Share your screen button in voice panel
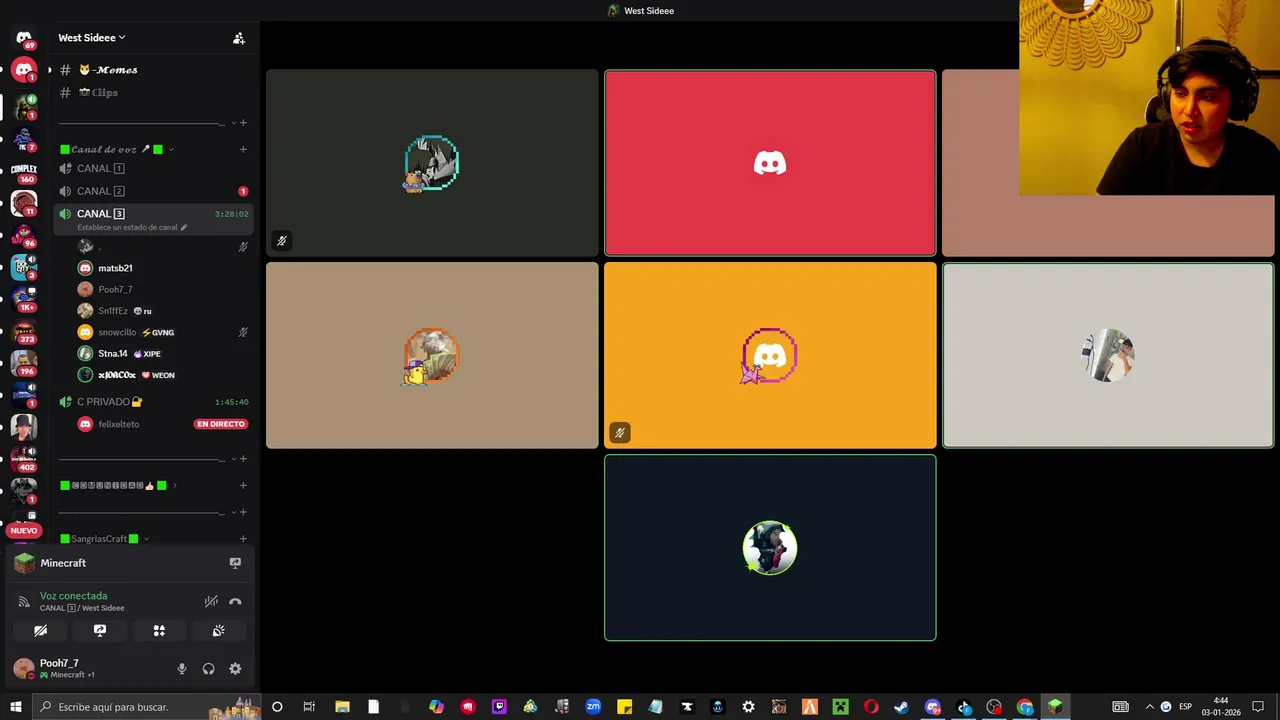The image size is (1280, 720). [x=100, y=631]
